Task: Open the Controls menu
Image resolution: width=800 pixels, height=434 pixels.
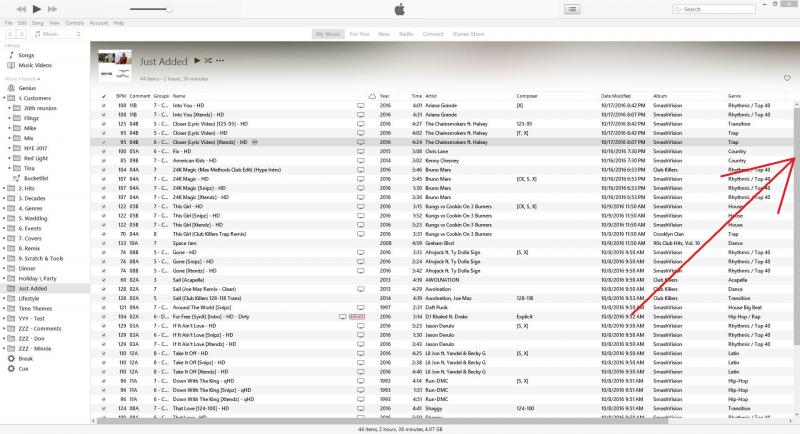Action: 74,23
